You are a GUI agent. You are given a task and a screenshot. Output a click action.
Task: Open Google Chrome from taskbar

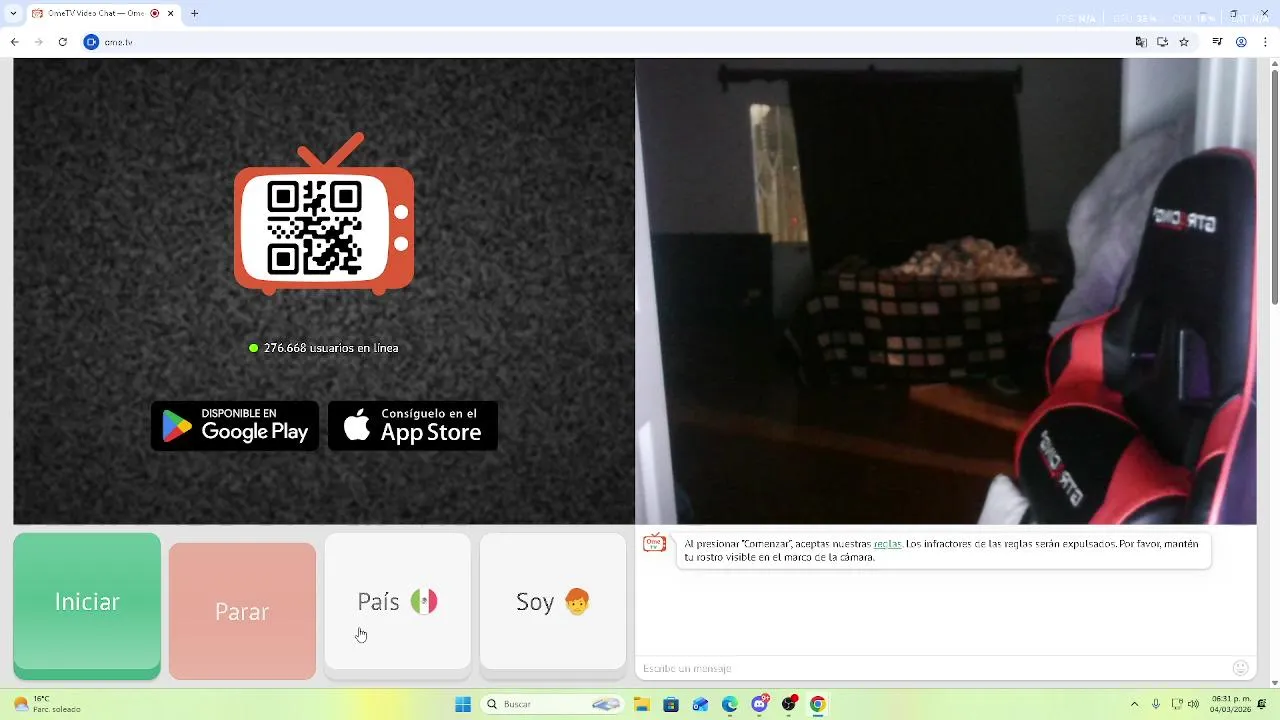(x=818, y=704)
